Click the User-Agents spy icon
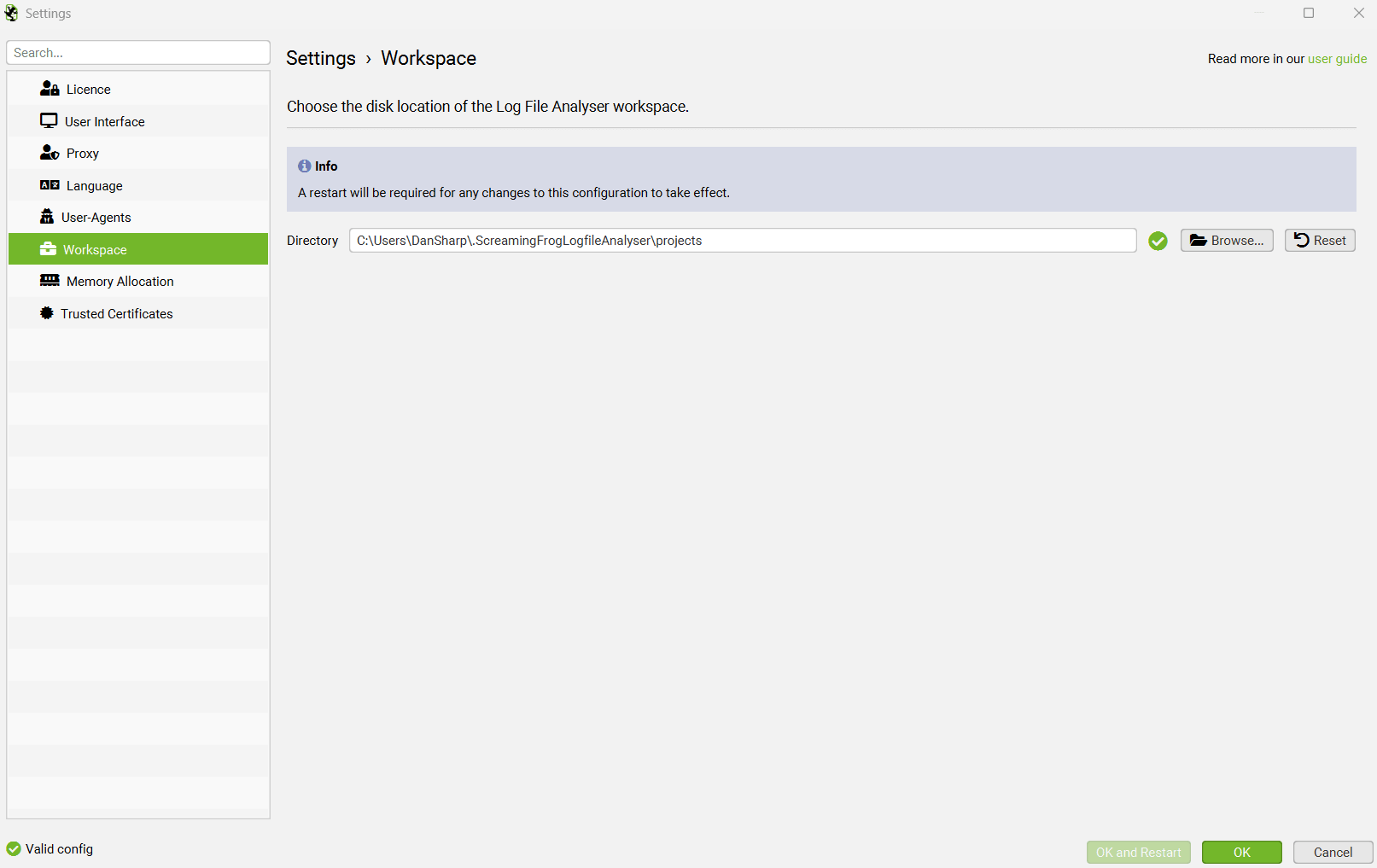The height and width of the screenshot is (868, 1377). [x=47, y=217]
